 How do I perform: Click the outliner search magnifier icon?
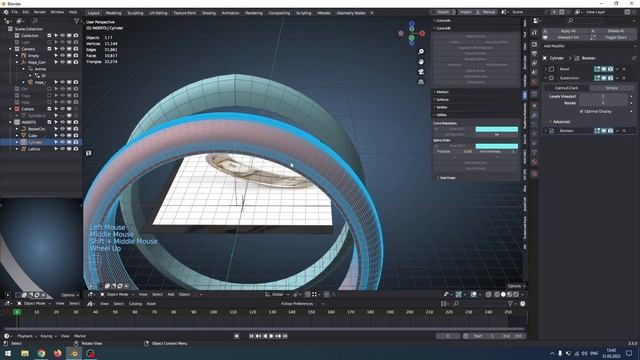pyautogui.click(x=35, y=20)
